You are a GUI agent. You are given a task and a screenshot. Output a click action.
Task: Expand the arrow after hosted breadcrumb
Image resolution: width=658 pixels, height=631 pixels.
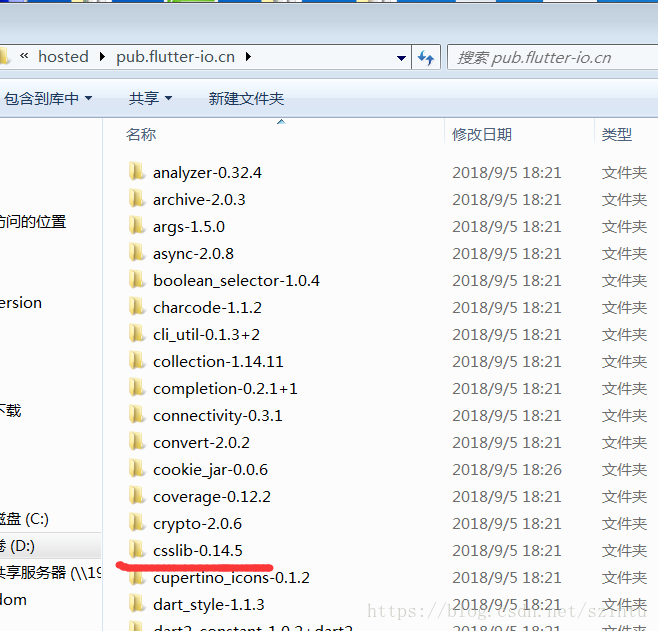coord(102,57)
